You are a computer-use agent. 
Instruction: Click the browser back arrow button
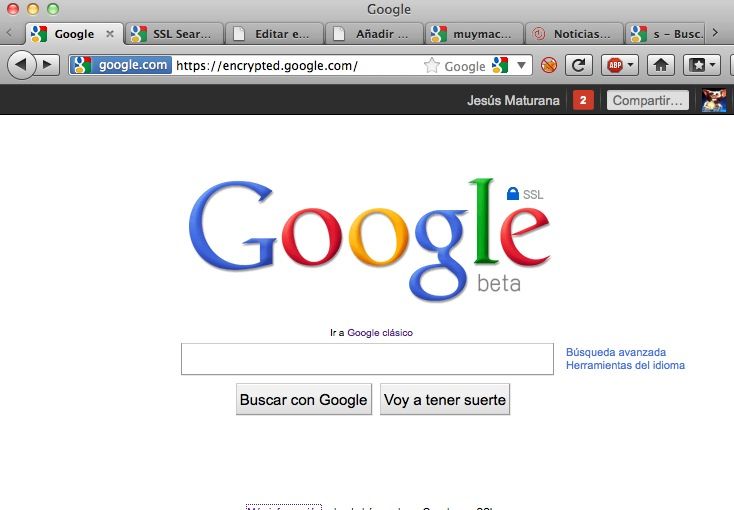point(22,65)
